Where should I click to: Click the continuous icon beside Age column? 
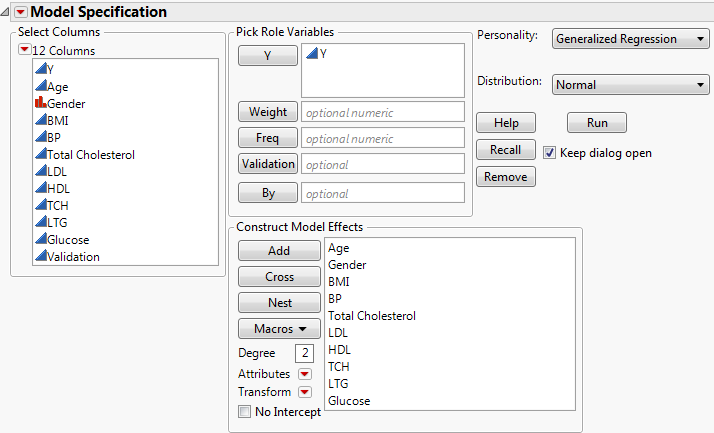coord(40,86)
